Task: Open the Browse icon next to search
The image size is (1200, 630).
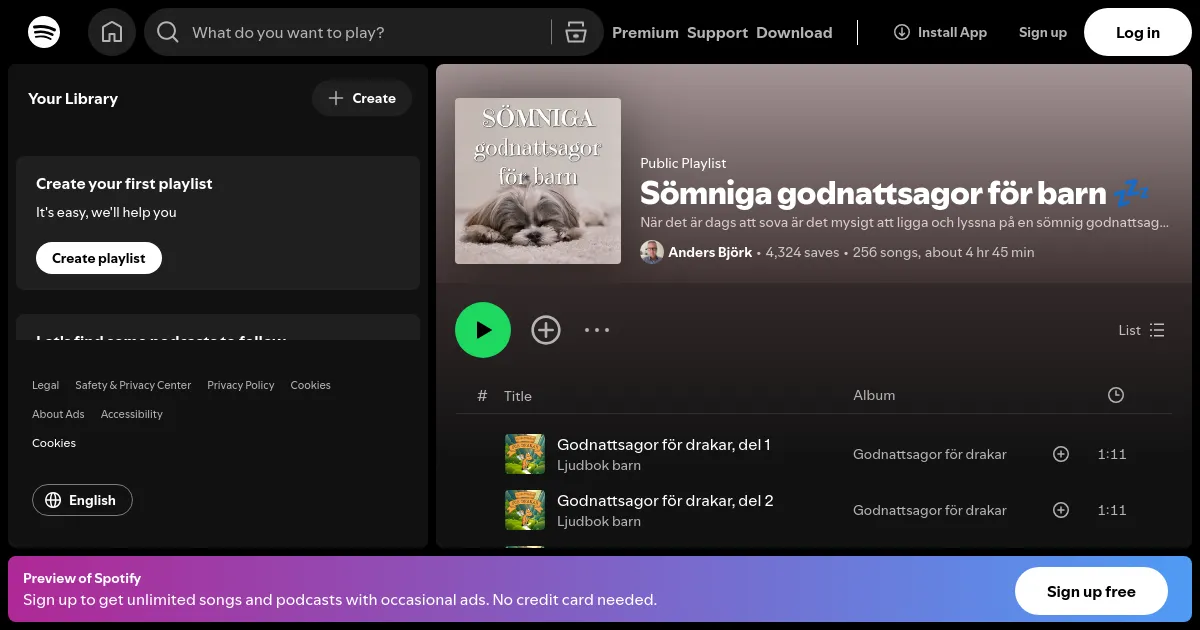Action: [x=576, y=32]
